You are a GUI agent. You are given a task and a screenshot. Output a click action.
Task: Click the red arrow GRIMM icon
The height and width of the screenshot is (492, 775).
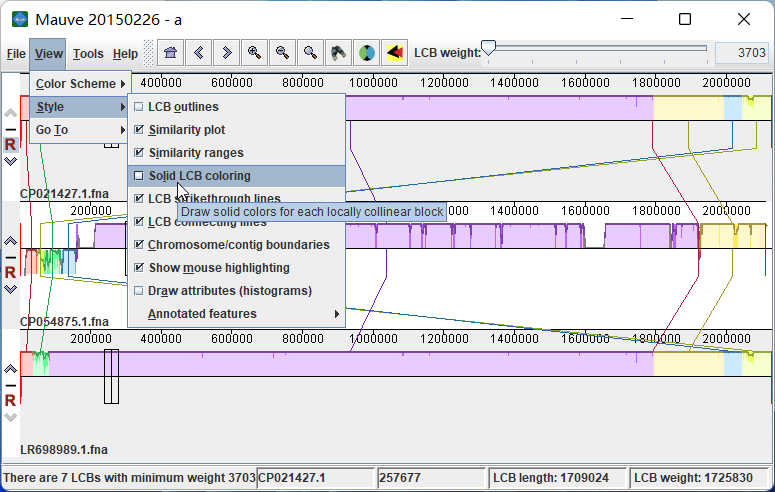395,53
